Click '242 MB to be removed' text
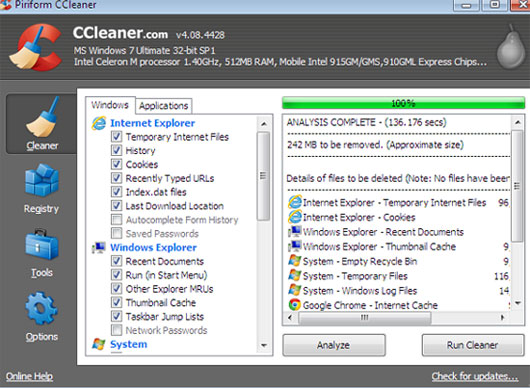530x388 pixels. click(x=375, y=145)
